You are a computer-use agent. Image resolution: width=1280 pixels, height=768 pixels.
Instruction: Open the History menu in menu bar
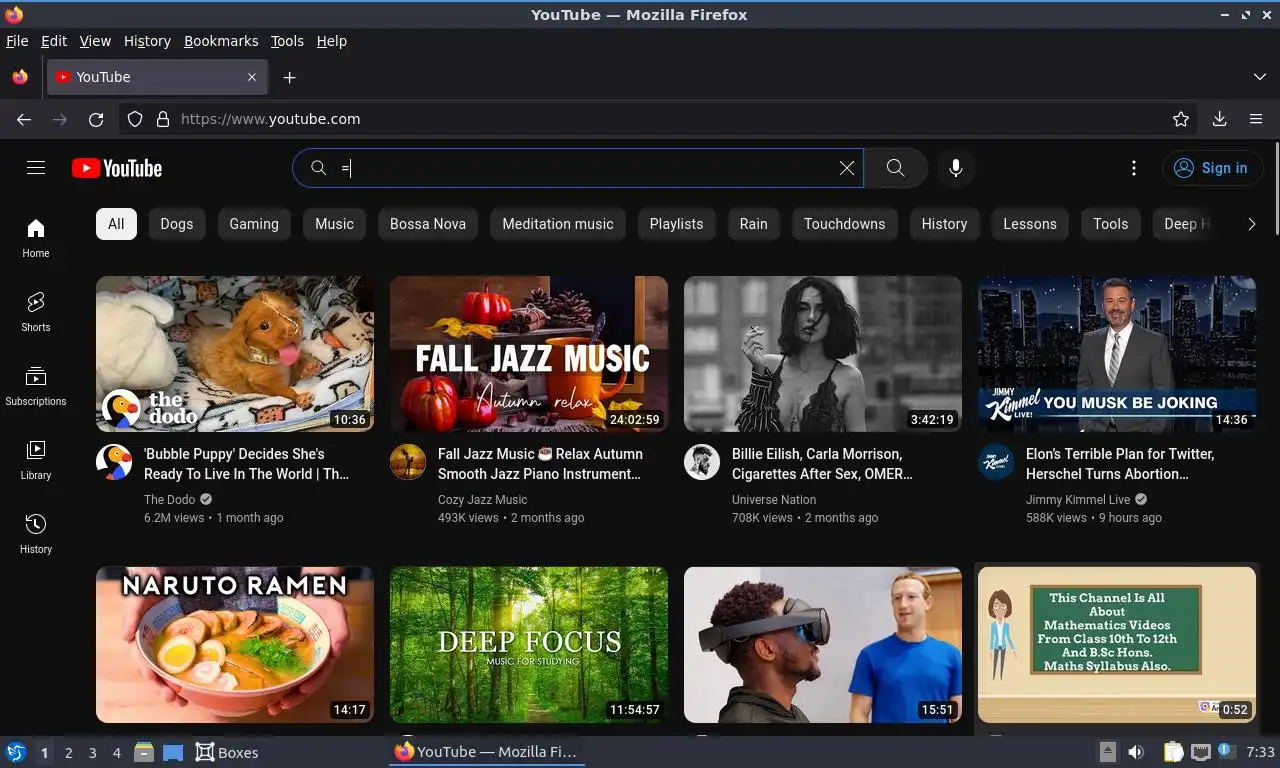click(x=147, y=41)
